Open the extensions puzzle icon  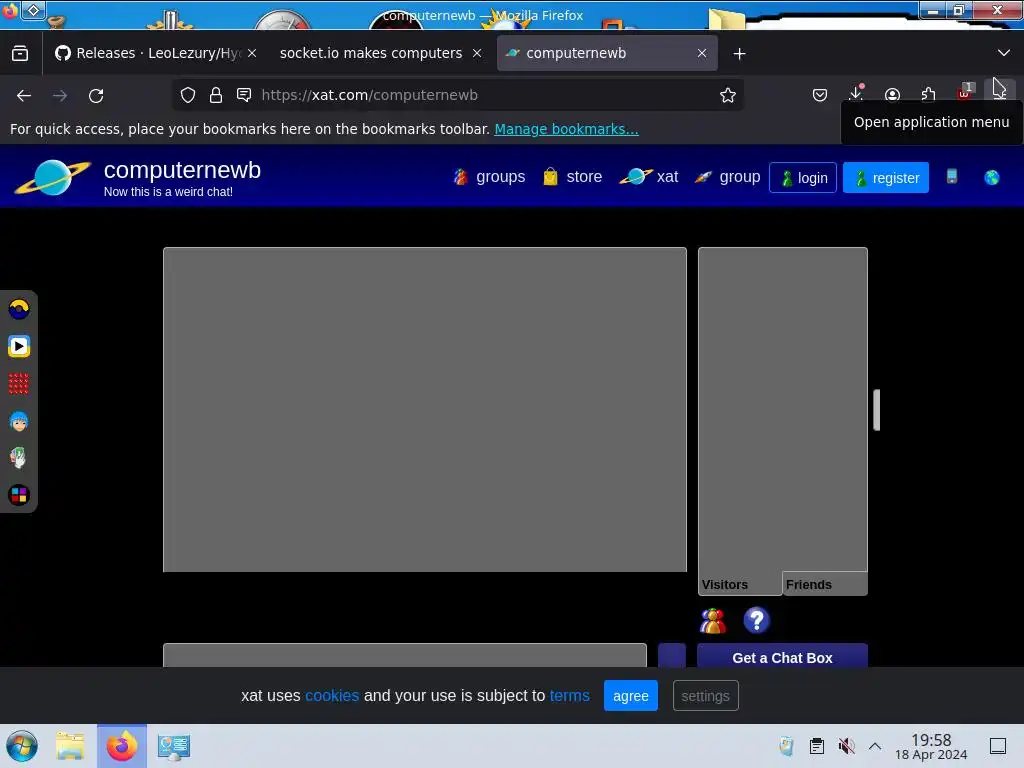[x=928, y=95]
